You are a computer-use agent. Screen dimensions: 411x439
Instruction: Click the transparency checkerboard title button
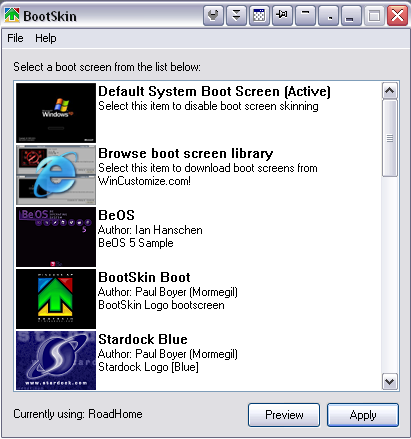point(259,15)
